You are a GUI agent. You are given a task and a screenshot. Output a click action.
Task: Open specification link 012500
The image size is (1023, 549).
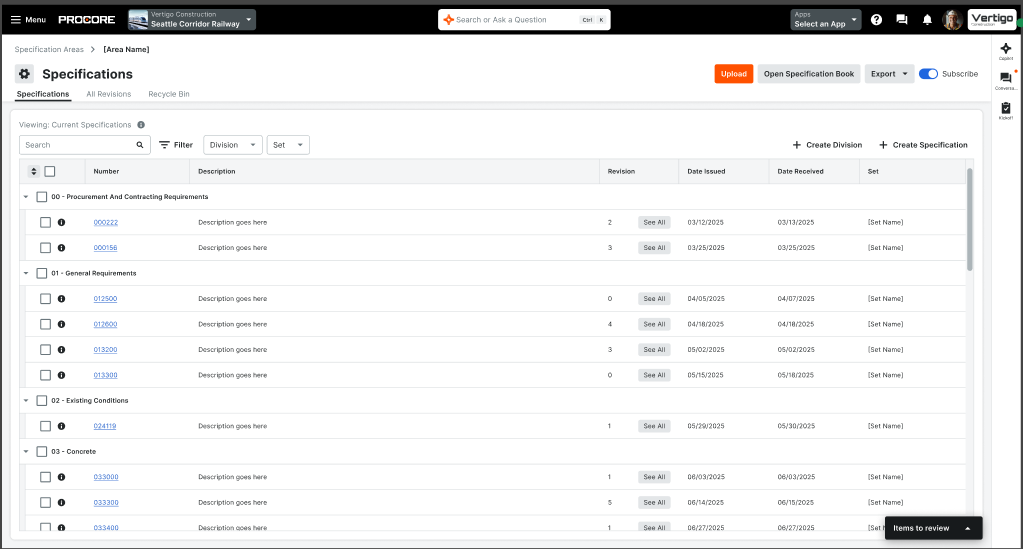[x=105, y=299]
